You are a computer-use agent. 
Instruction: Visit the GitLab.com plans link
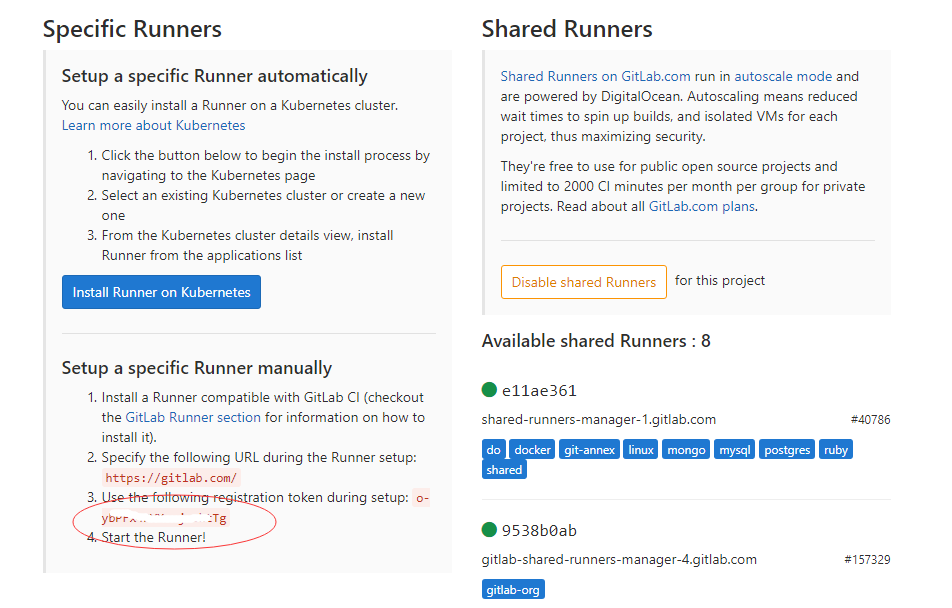tap(702, 206)
